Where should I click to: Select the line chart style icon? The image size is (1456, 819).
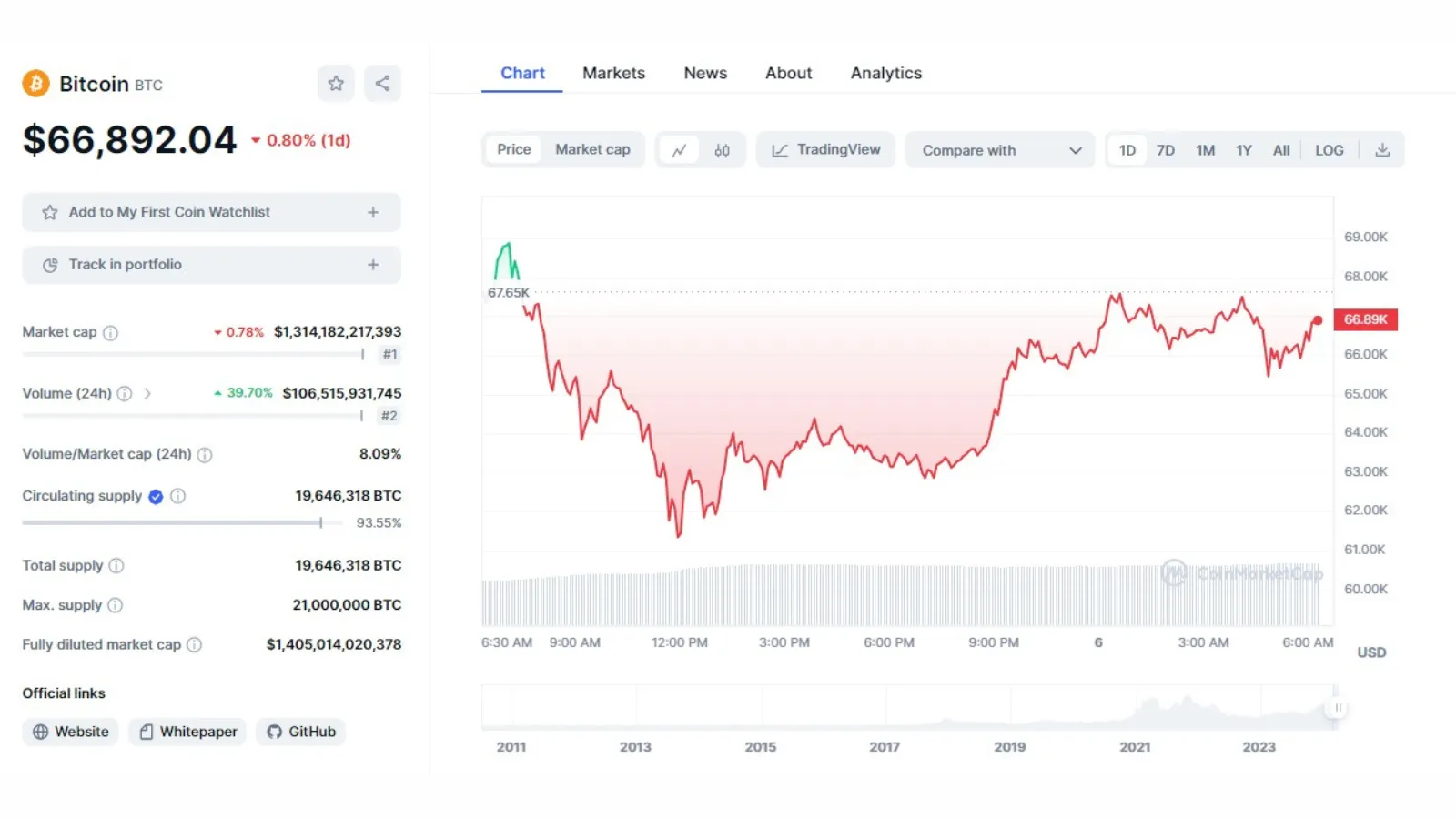pos(679,150)
